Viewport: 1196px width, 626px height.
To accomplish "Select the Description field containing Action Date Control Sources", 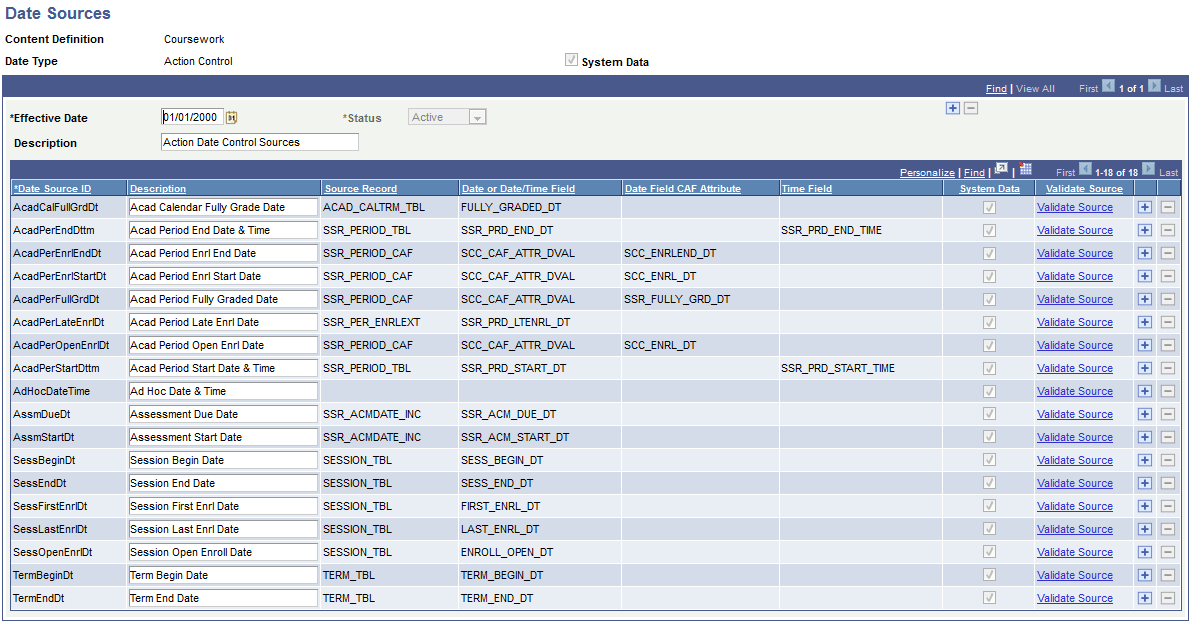I will click(x=259, y=141).
